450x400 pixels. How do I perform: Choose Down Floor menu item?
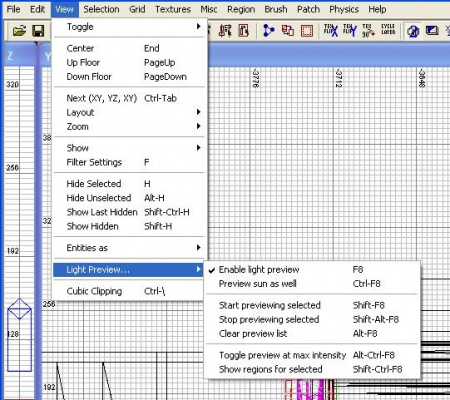[x=129, y=77]
